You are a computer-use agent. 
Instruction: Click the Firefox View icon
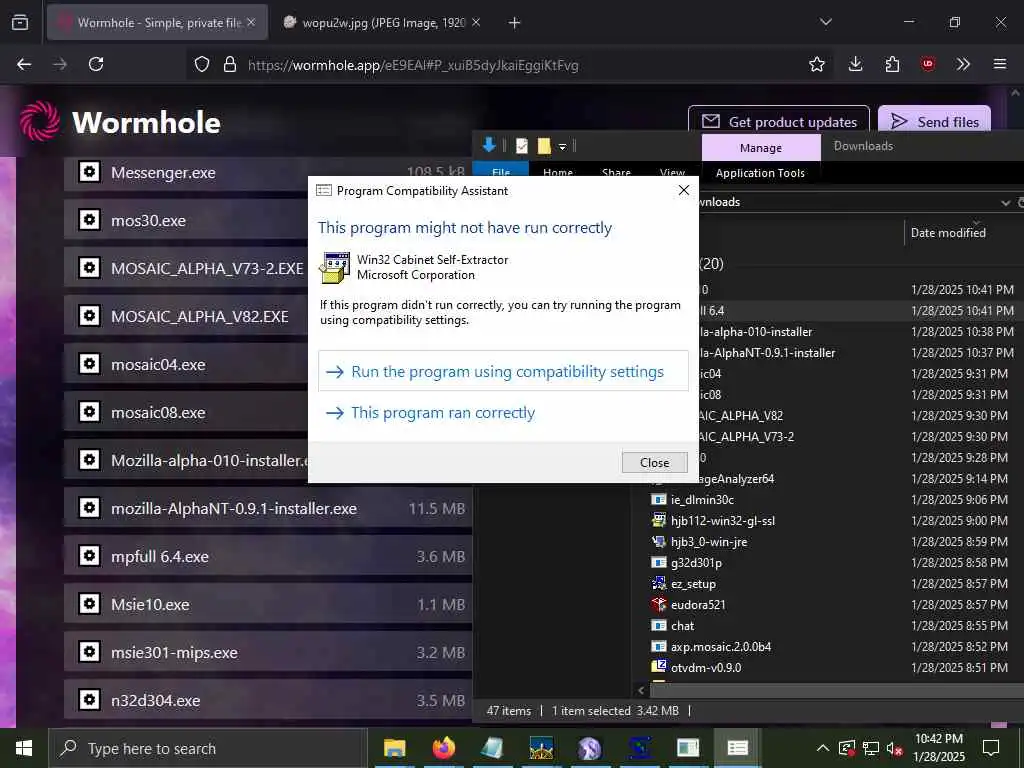[x=20, y=23]
